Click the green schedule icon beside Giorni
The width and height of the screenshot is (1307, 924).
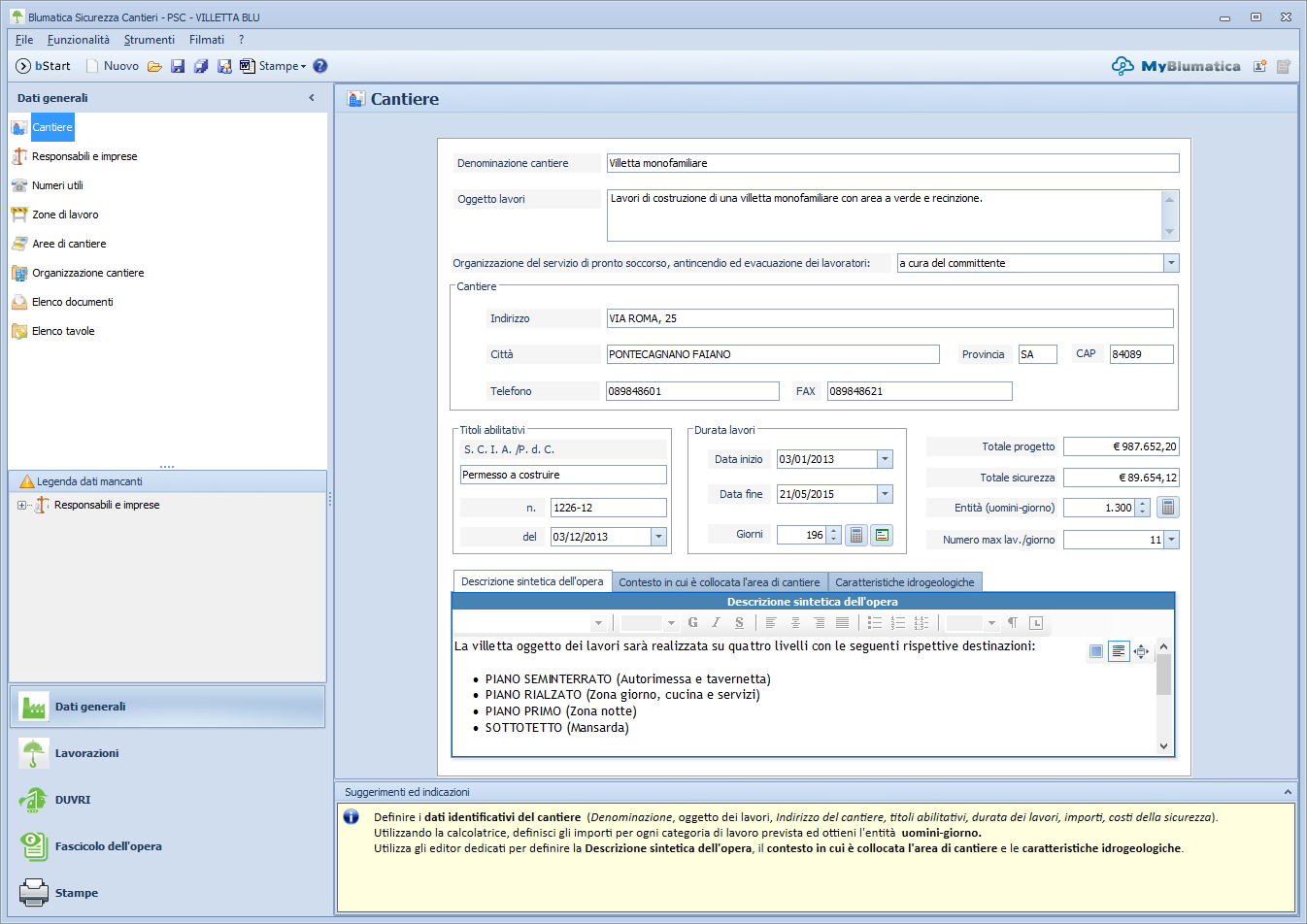tap(882, 535)
